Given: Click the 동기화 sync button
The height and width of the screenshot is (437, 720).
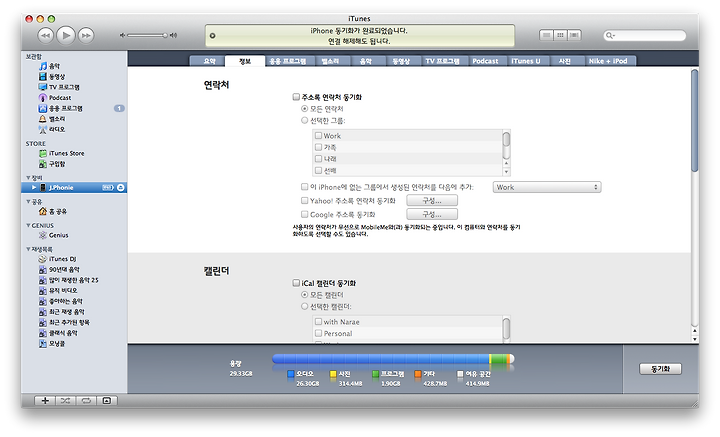Looking at the screenshot, I should coord(660,369).
